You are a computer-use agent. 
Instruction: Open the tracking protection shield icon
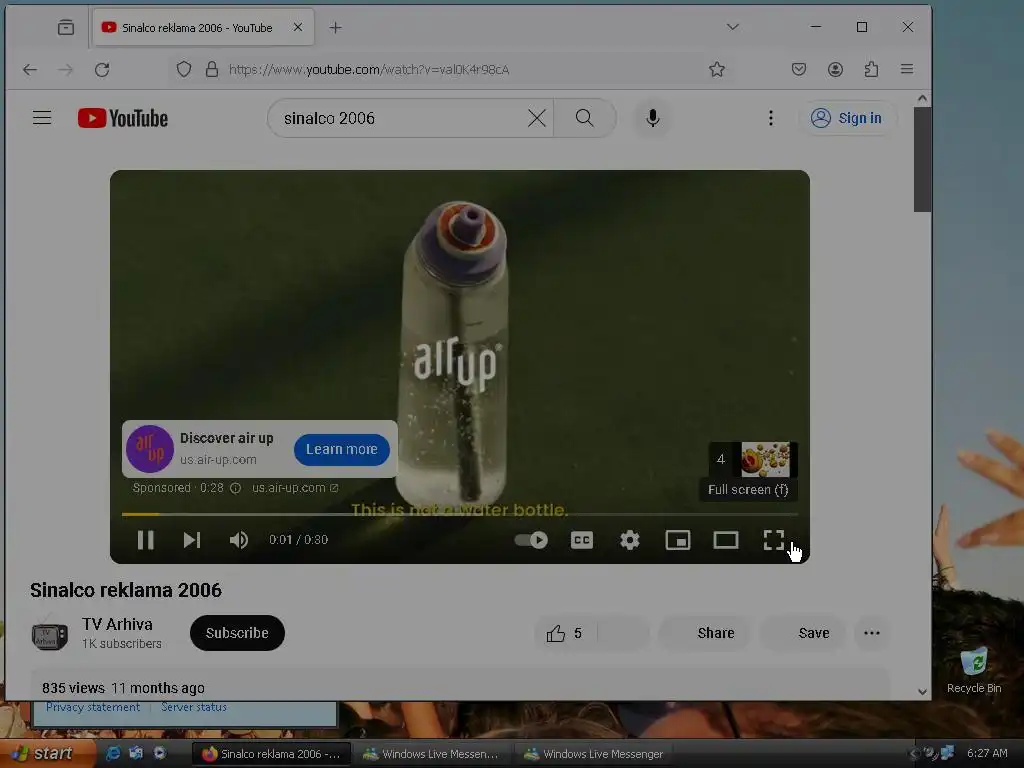coord(184,69)
